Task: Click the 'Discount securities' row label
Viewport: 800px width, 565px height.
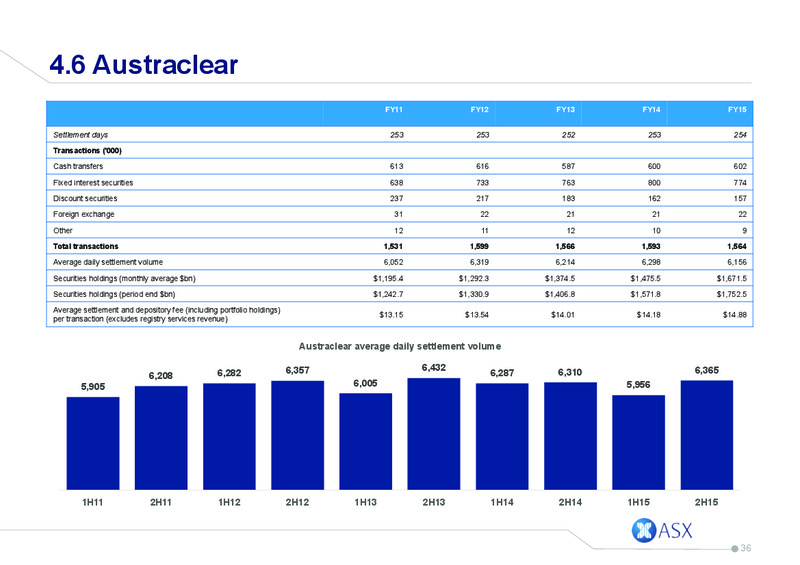Action: [x=85, y=199]
